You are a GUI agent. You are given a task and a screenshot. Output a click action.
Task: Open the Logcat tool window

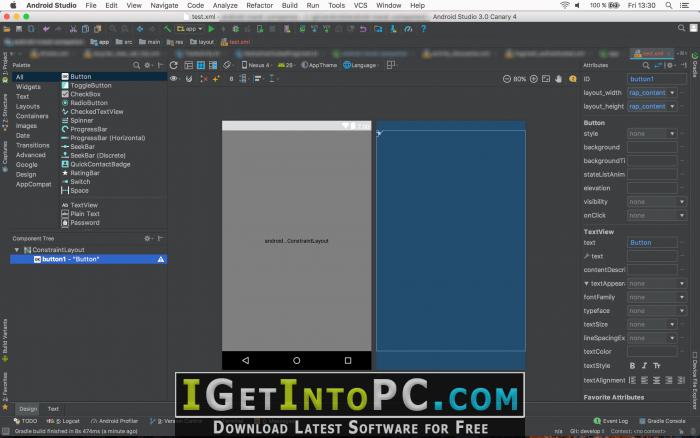(x=63, y=421)
